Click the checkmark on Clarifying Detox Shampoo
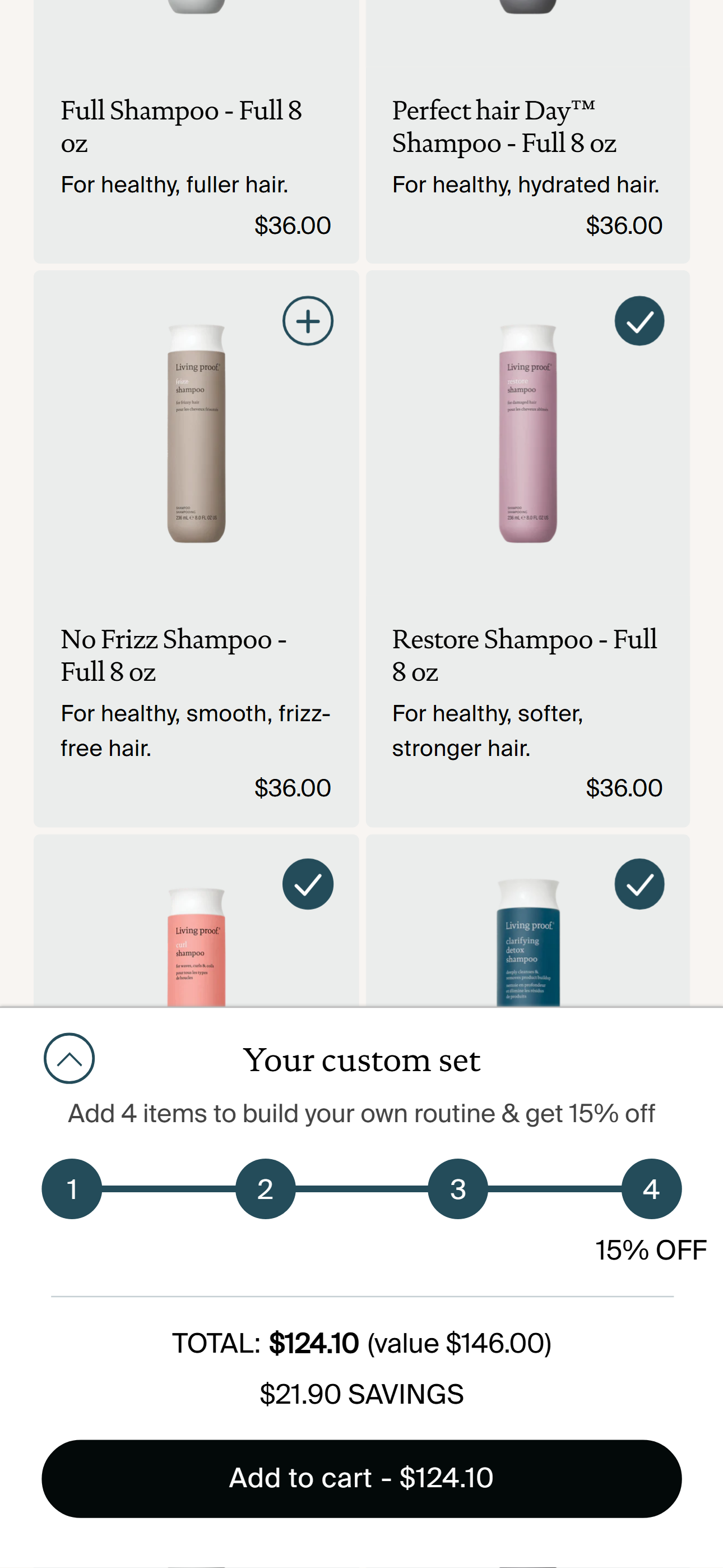This screenshot has width=723, height=1568. [638, 884]
